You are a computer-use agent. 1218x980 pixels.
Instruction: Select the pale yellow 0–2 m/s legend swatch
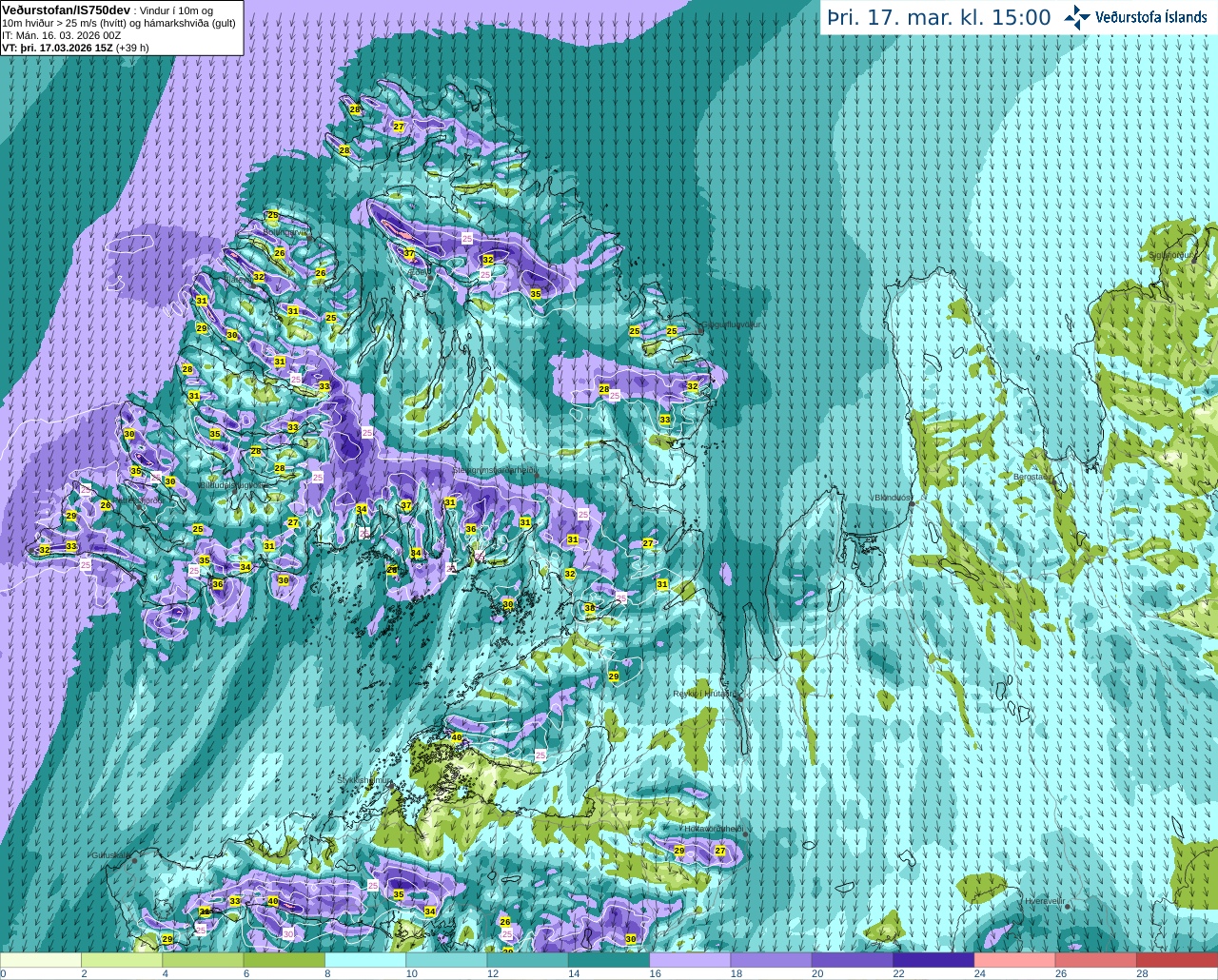41,960
